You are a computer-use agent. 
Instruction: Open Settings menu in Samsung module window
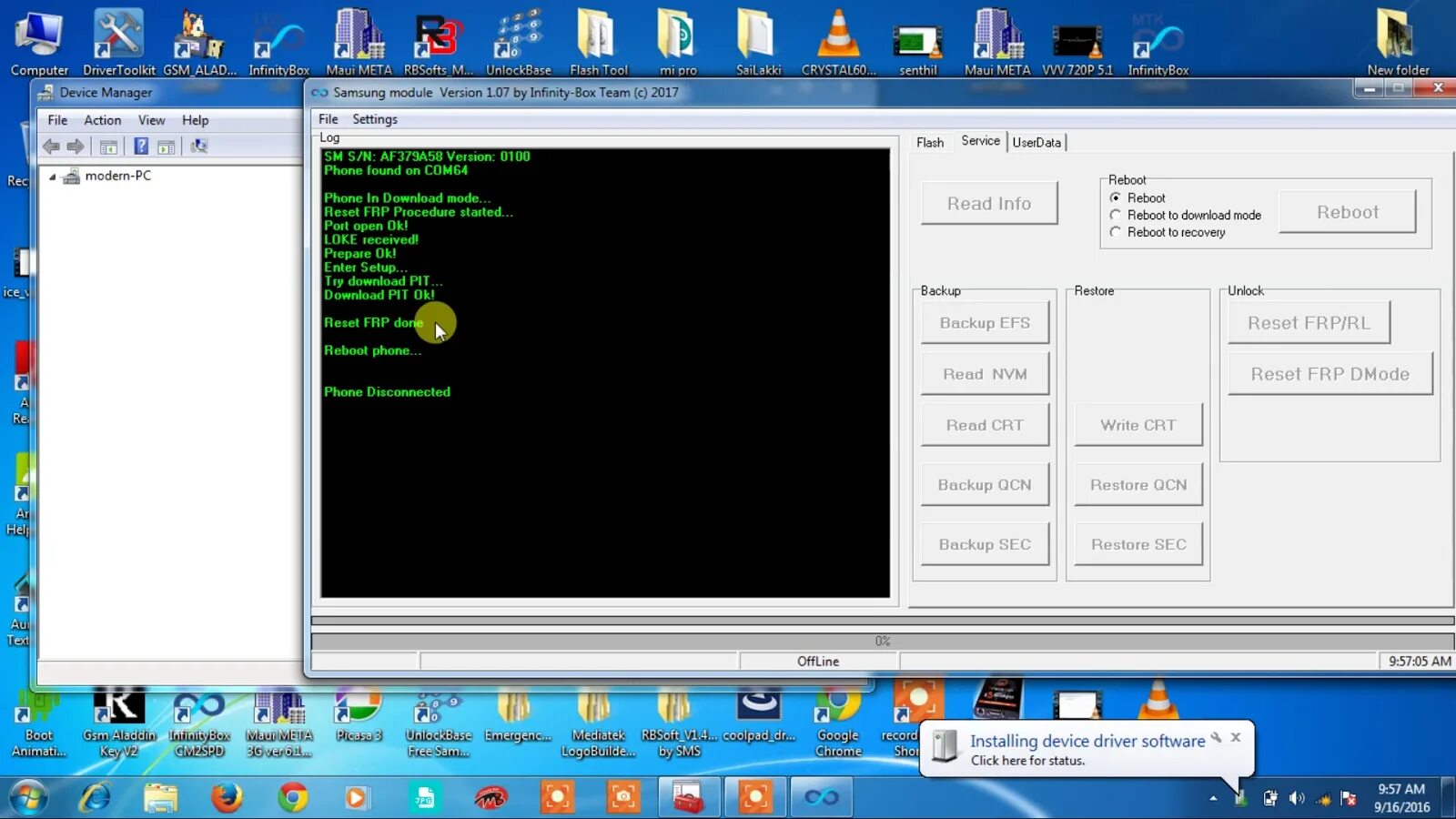click(375, 119)
